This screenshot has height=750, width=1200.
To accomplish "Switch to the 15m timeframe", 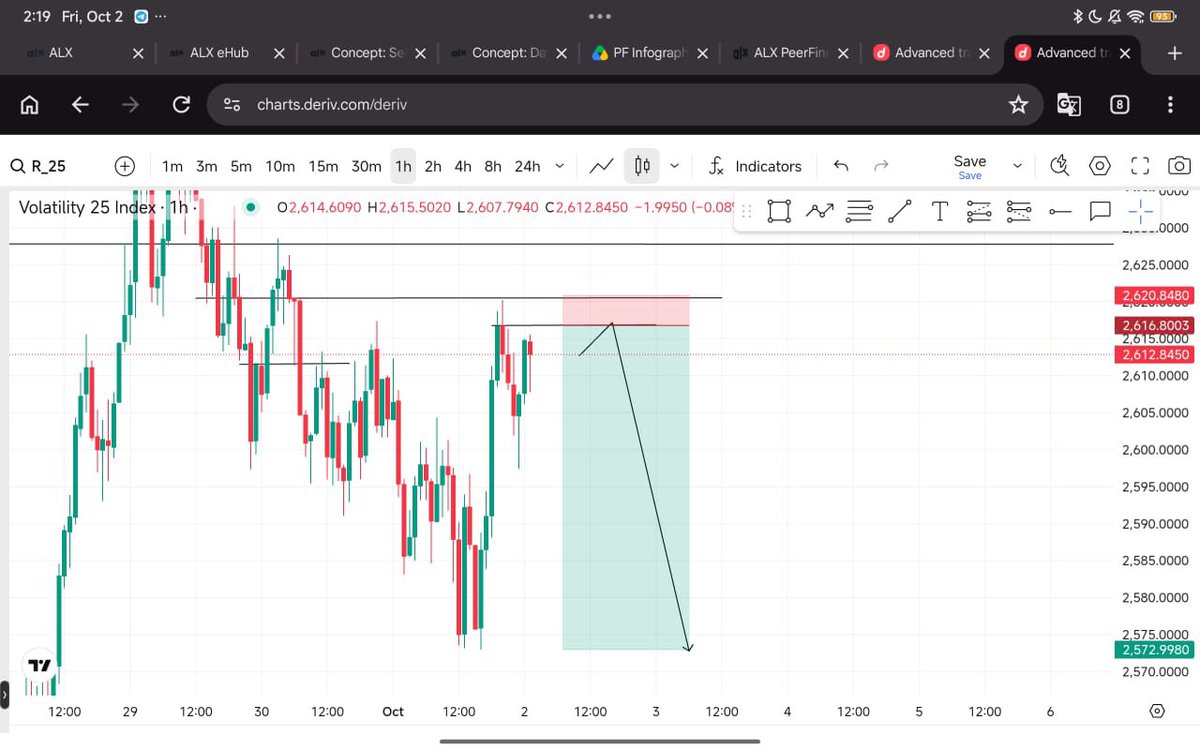I will 323,166.
